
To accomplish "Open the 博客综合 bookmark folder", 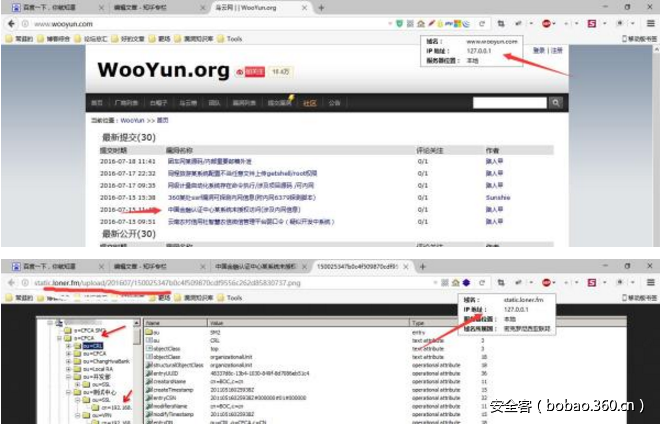I will click(59, 39).
